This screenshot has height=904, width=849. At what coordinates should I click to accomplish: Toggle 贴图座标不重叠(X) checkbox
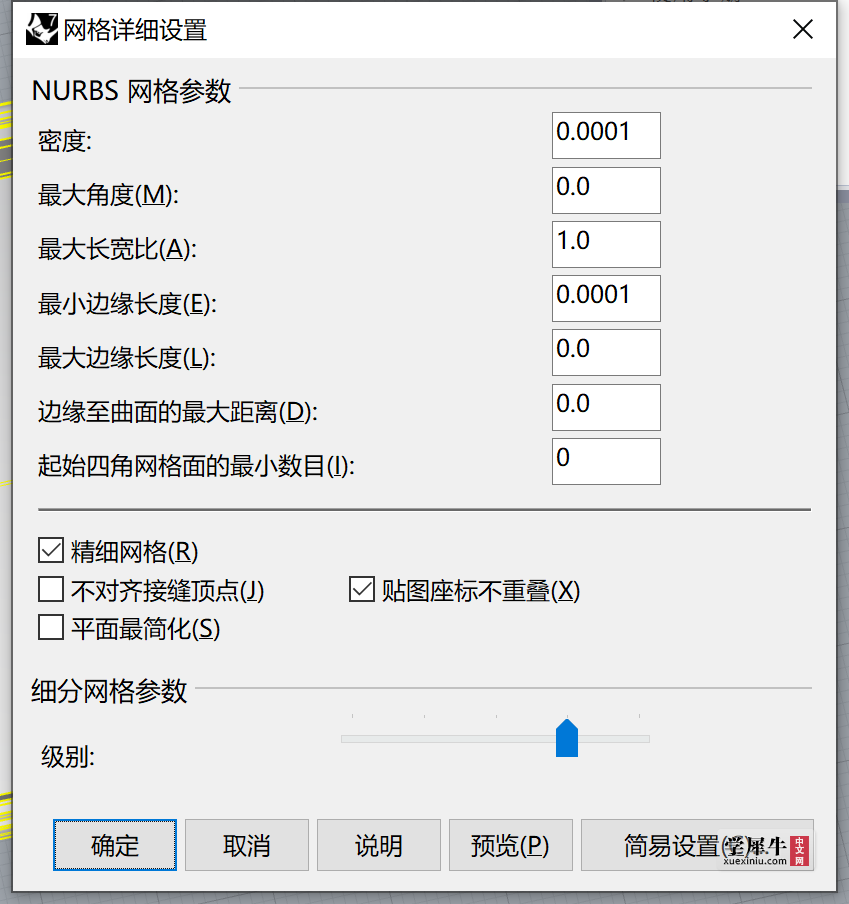pyautogui.click(x=361, y=590)
